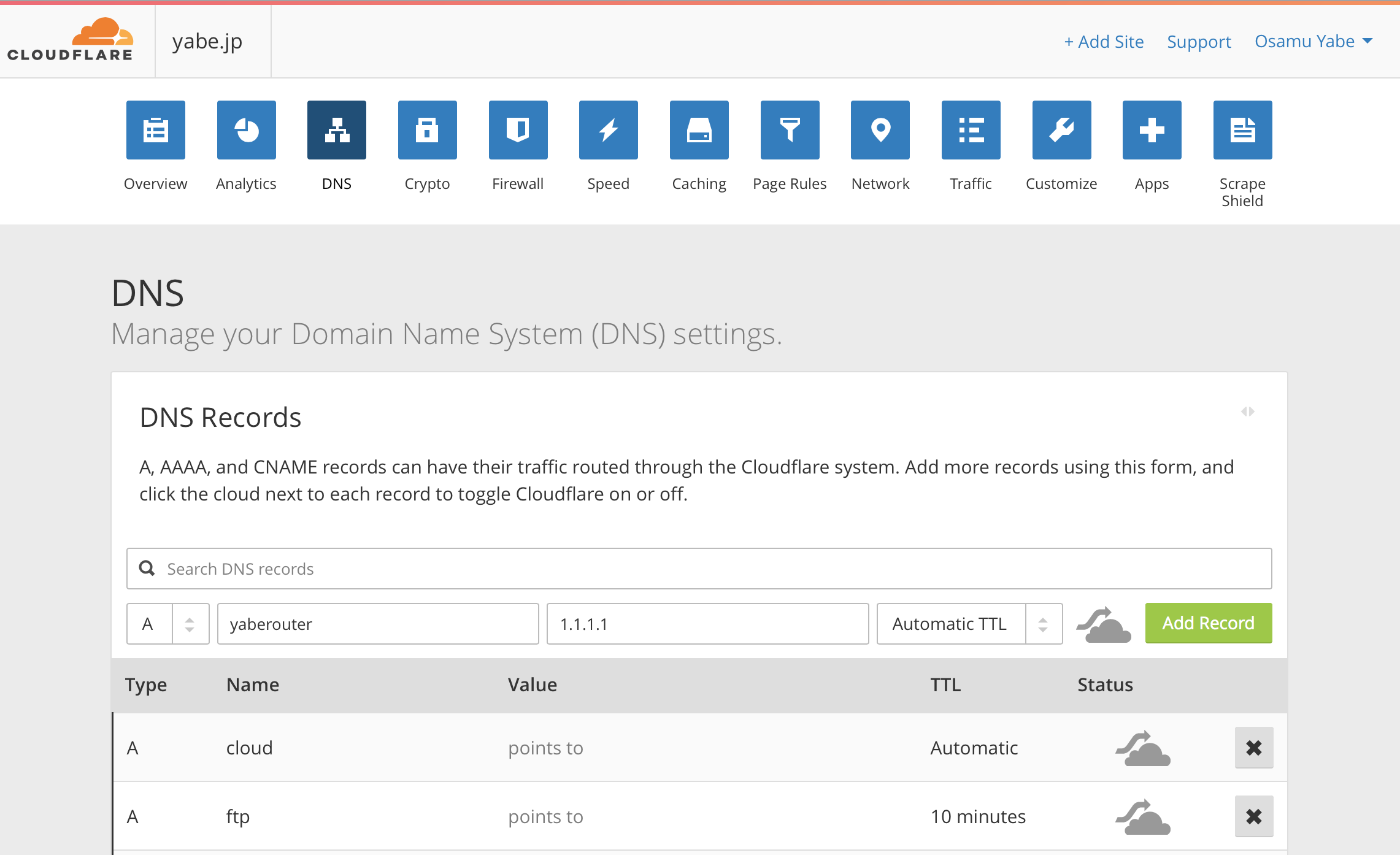
Task: Open the Customize wrench icon
Action: point(1062,130)
